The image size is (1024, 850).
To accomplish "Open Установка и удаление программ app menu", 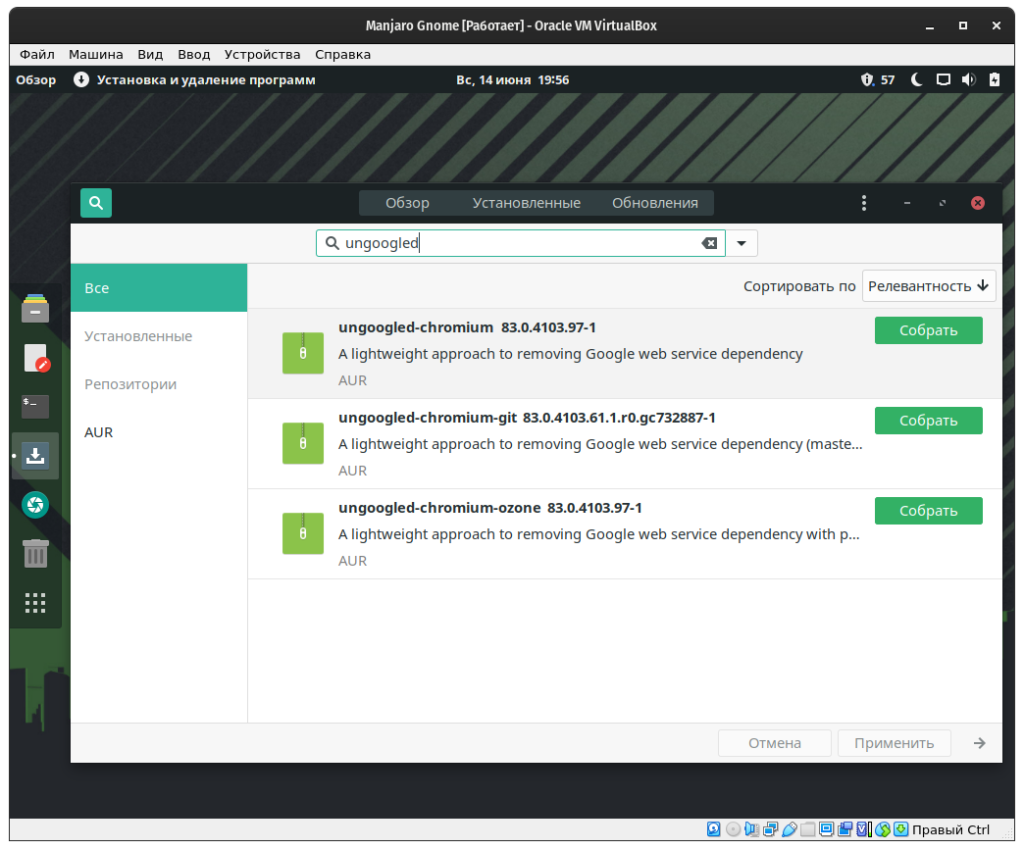I will 195,80.
